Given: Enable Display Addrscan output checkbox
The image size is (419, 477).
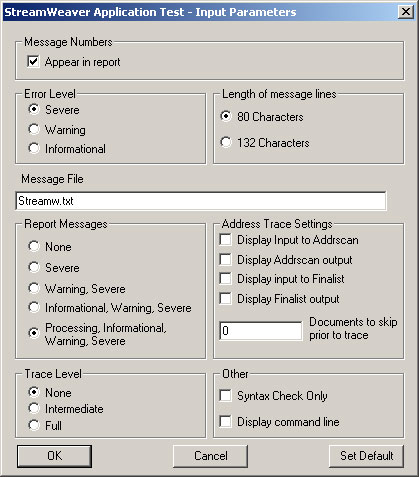Looking at the screenshot, I should click(x=226, y=259).
